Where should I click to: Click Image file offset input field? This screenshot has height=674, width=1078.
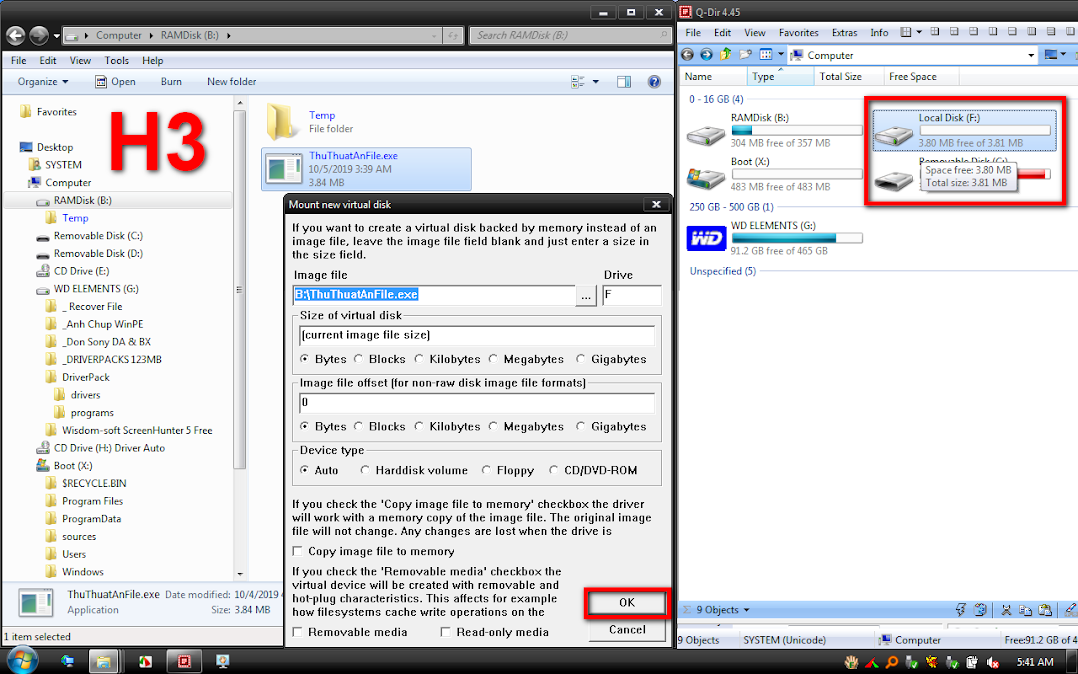tap(476, 402)
